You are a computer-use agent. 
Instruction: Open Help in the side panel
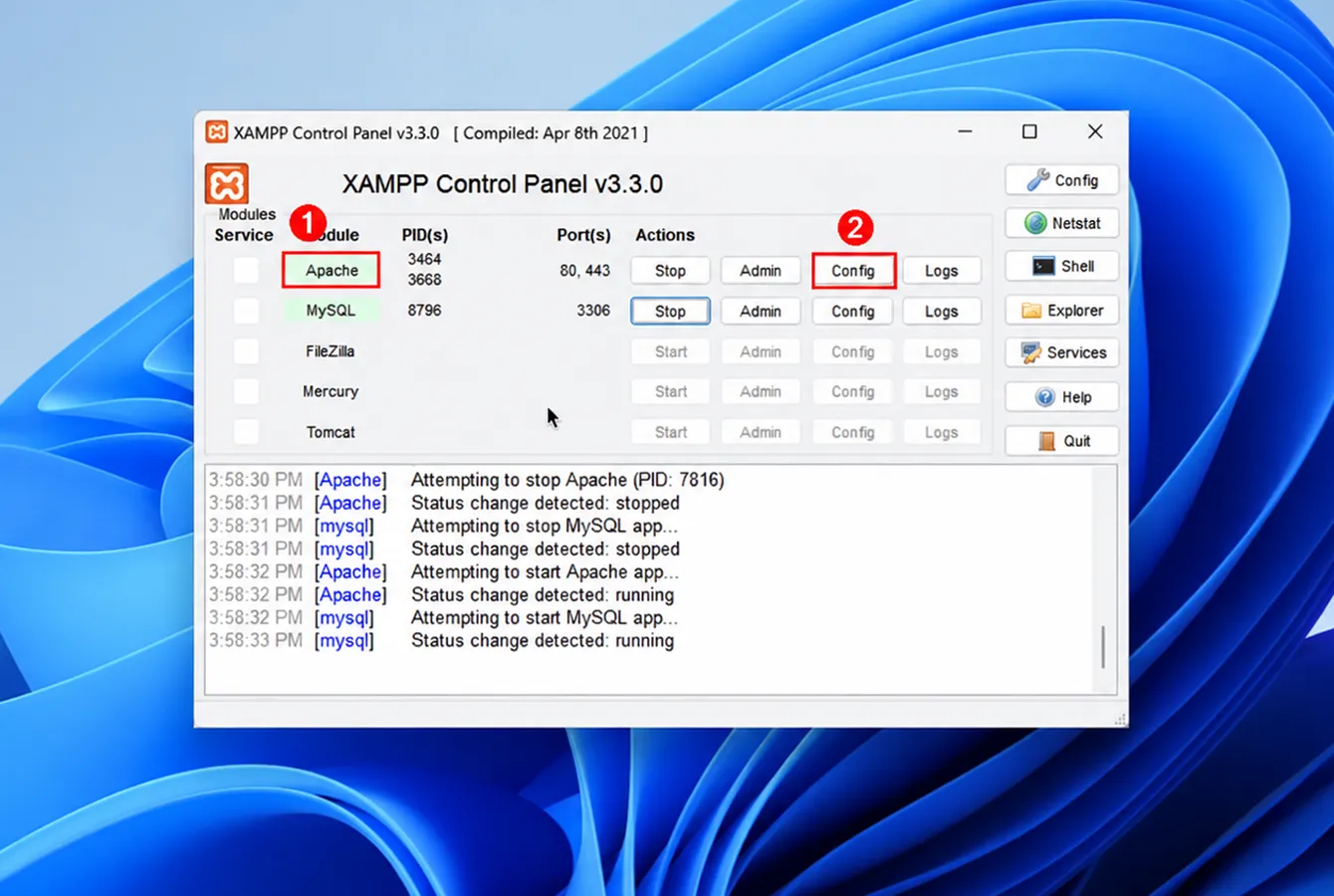coord(1061,397)
